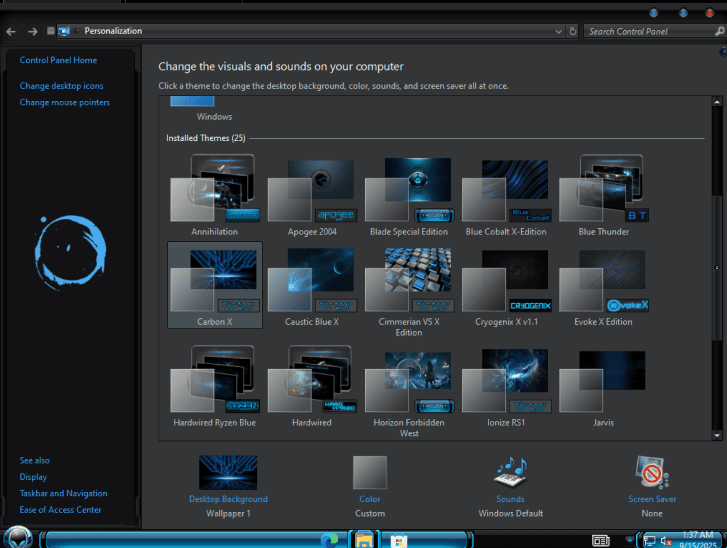The image size is (727, 548).
Task: Open Taskbar and Navigation link
Action: (x=63, y=493)
